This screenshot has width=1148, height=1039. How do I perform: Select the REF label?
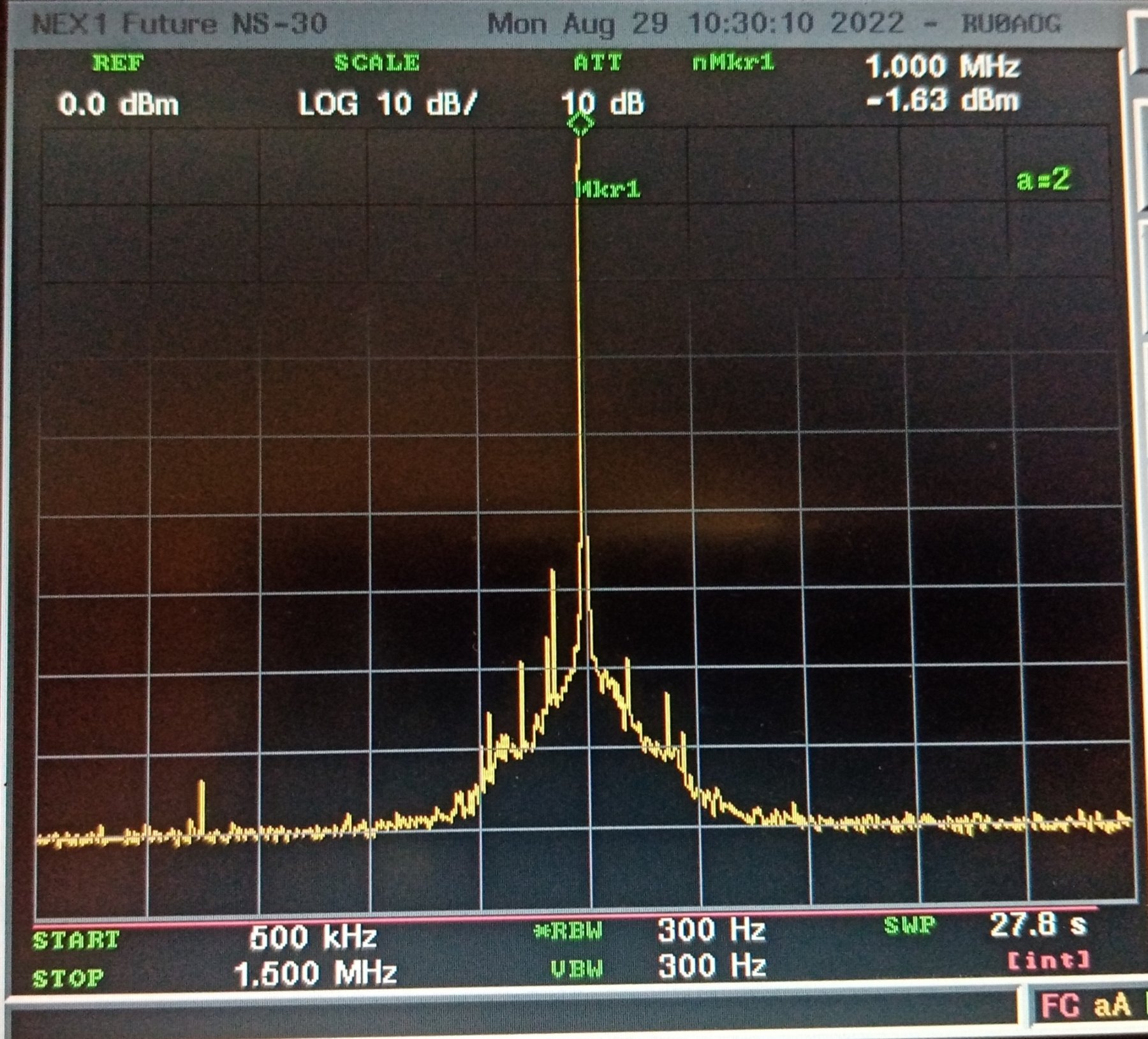pyautogui.click(x=118, y=63)
